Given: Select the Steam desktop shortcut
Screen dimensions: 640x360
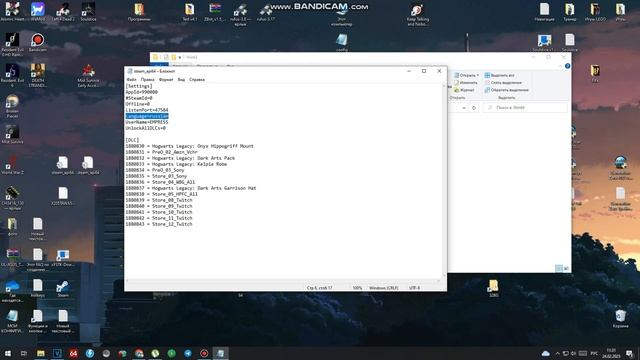Looking at the screenshot, I should click(63, 288).
